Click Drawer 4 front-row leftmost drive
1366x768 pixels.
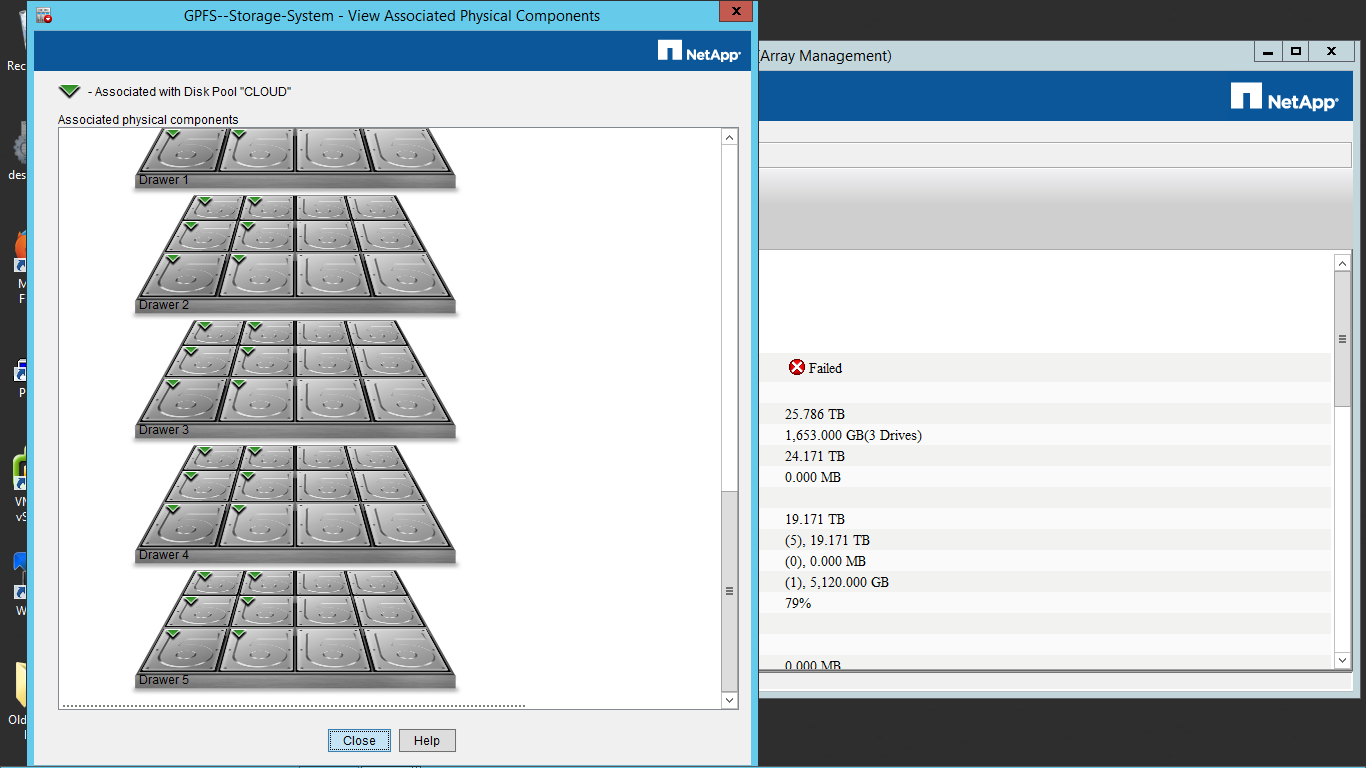(x=180, y=525)
